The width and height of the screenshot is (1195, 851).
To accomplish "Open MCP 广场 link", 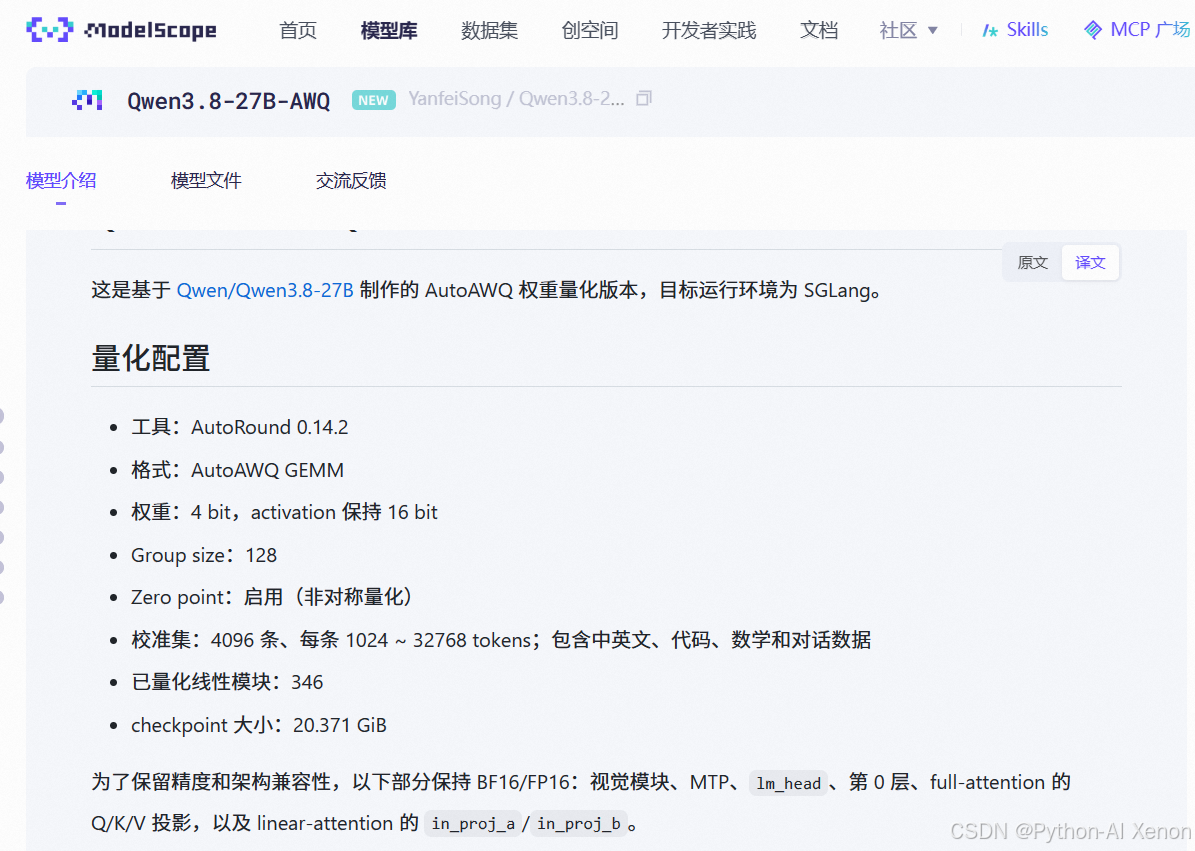I will [x=1149, y=30].
